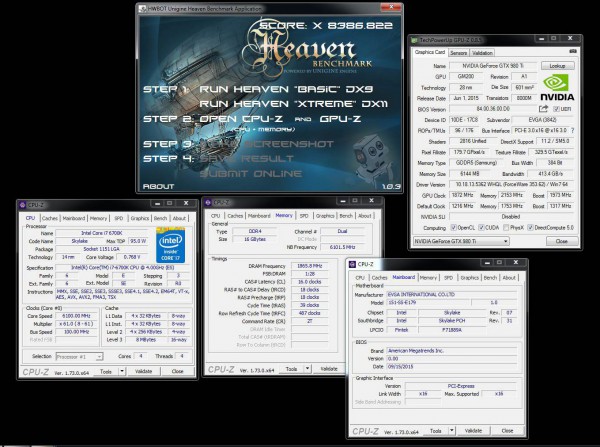The height and width of the screenshot is (447, 600).
Task: Click Close in CPU-Z CPU window
Action: click(178, 371)
